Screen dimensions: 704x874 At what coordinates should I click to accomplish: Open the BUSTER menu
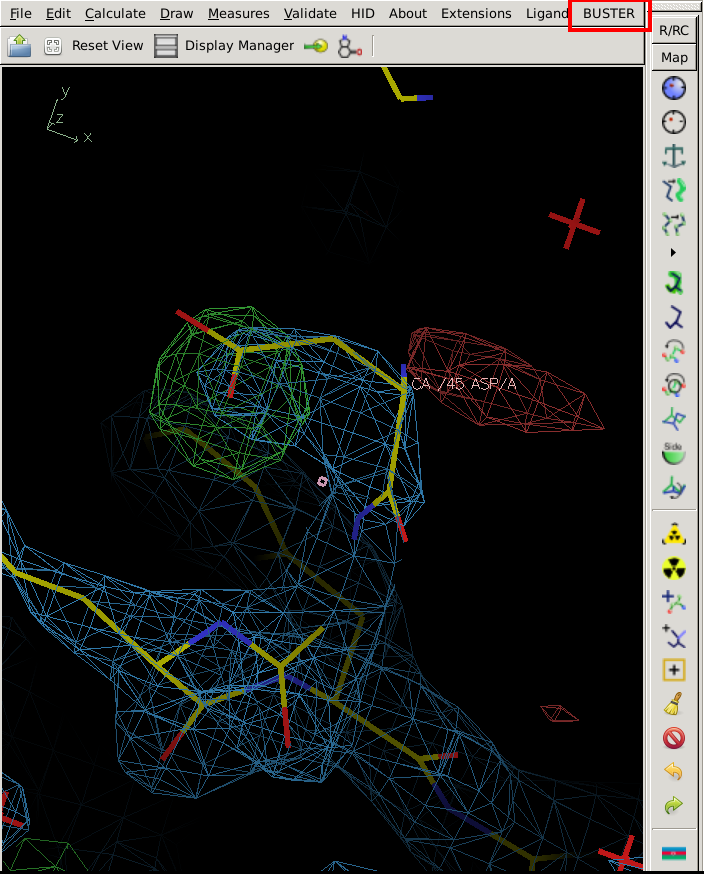tap(609, 13)
